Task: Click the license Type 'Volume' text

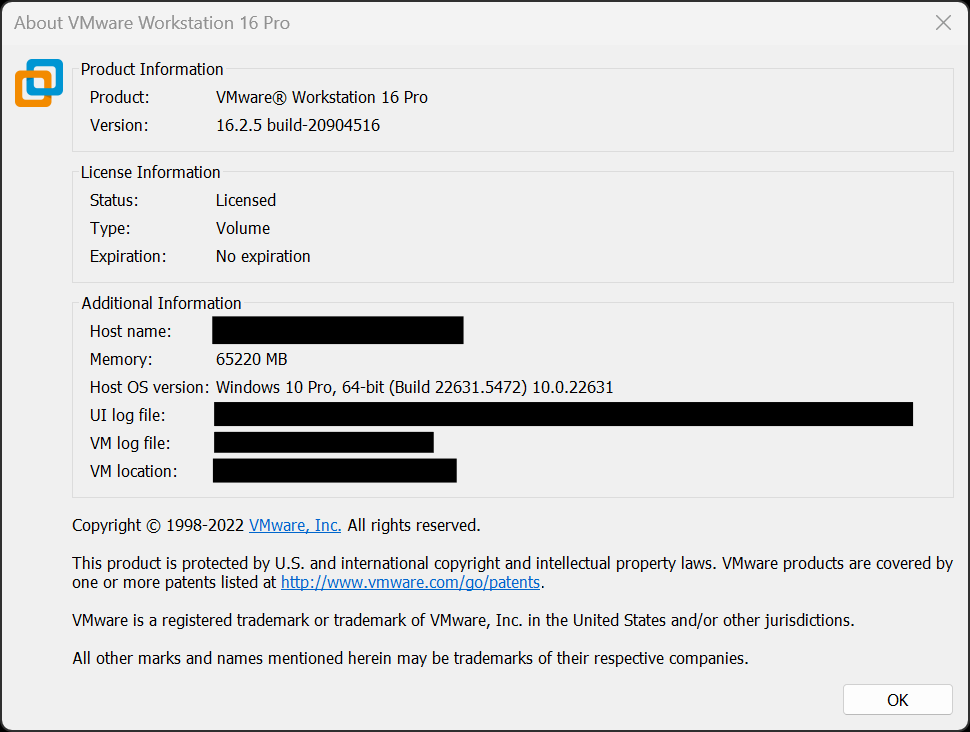Action: [243, 228]
